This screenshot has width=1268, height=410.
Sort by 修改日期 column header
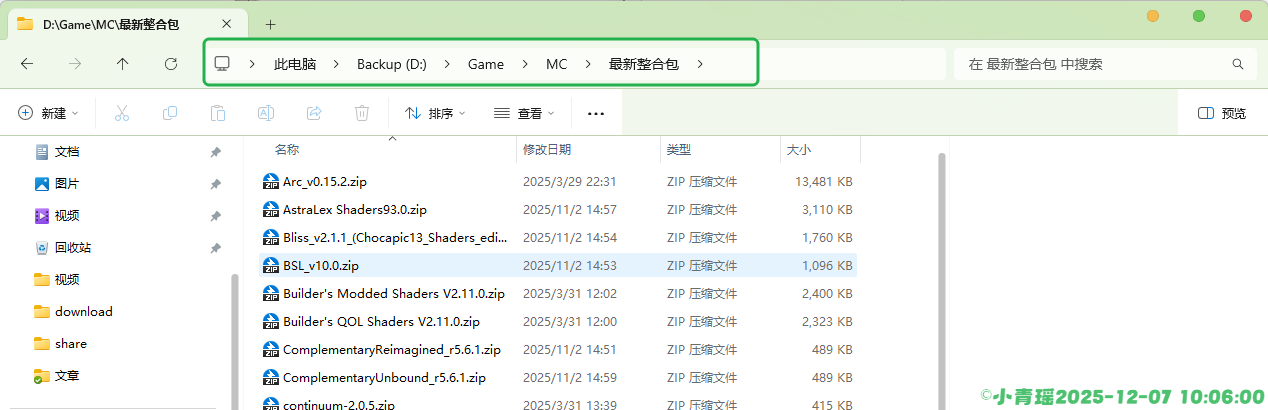point(547,149)
